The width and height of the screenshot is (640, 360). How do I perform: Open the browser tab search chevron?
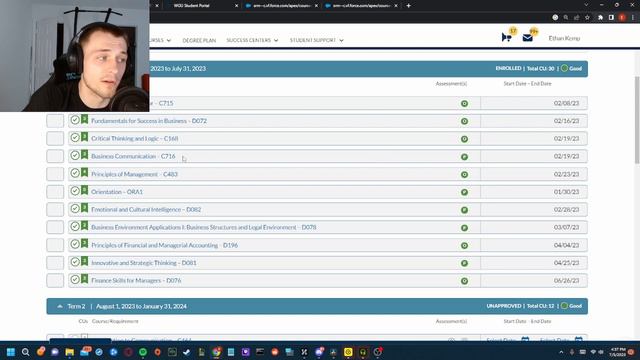coord(586,5)
